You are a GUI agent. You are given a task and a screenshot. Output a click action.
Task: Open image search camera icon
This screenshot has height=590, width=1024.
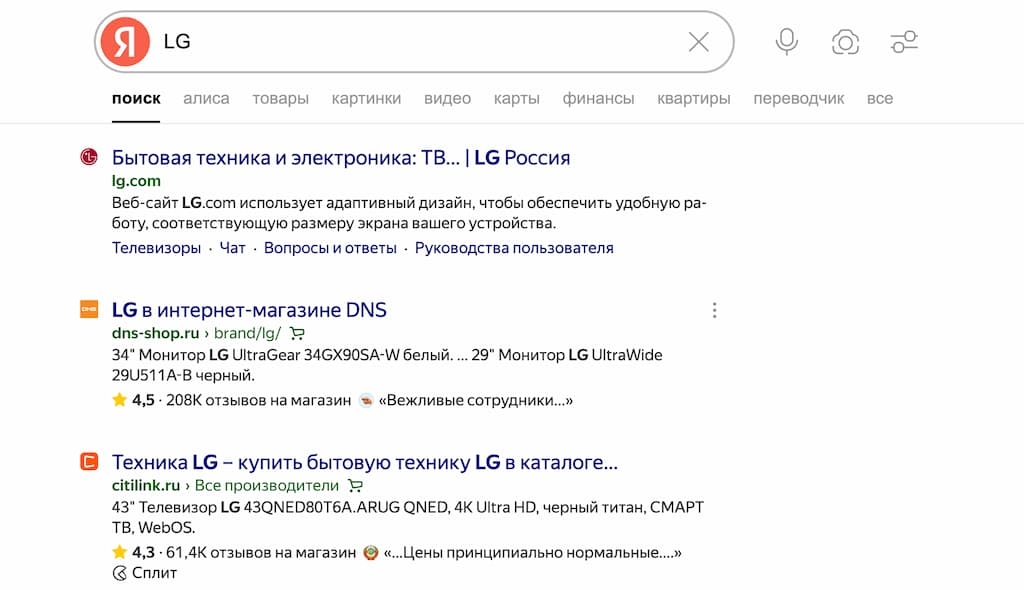(x=845, y=42)
